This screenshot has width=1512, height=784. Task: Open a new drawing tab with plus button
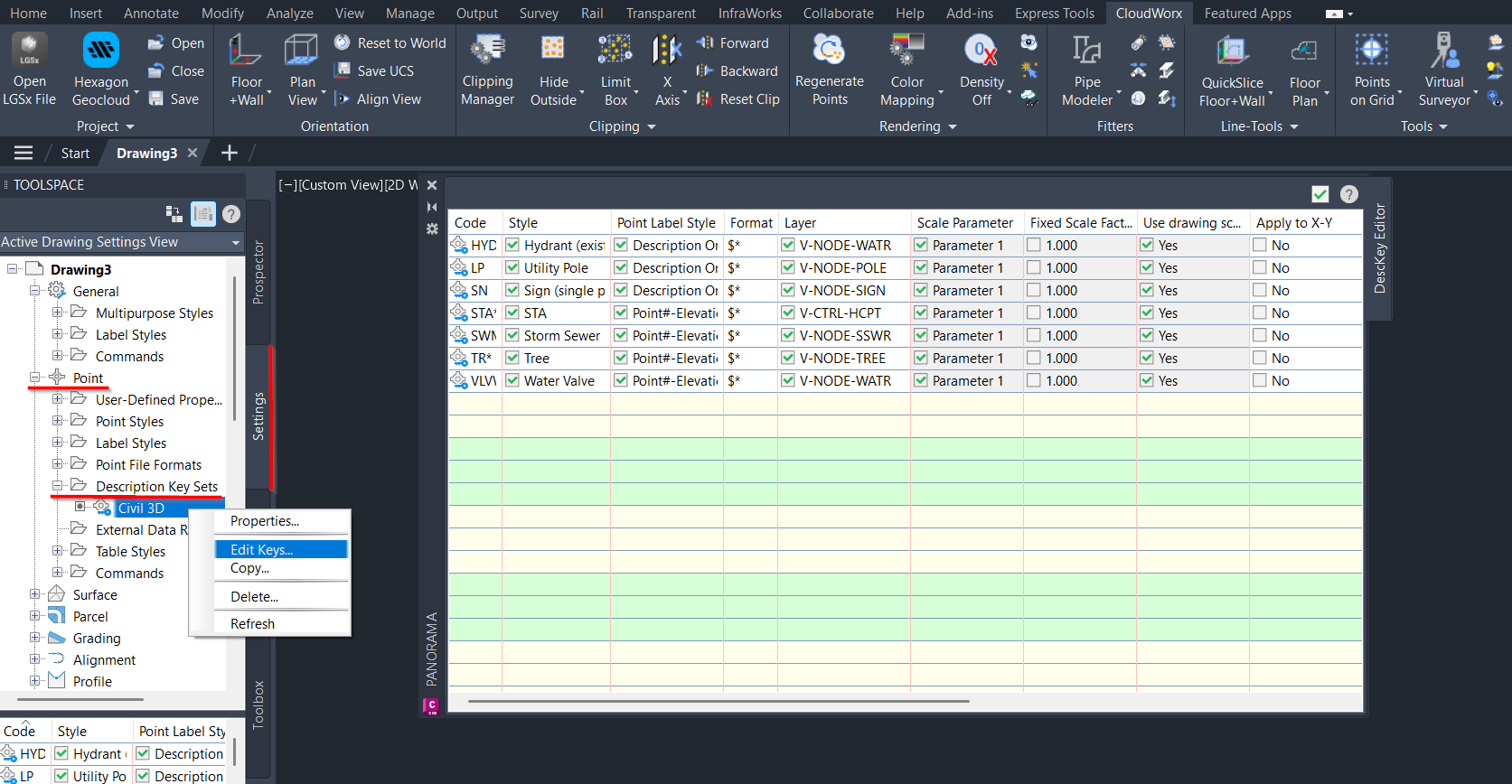click(230, 153)
